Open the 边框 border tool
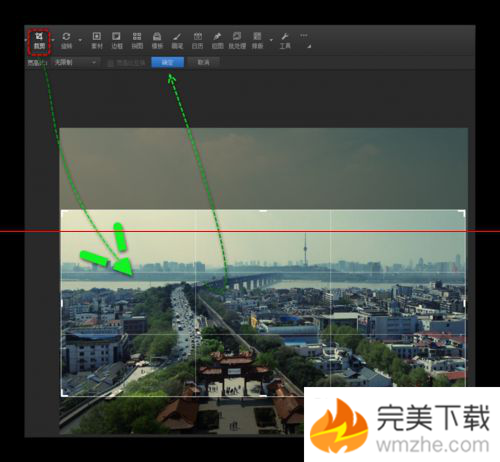Screen dimensions: 500x462 [x=117, y=41]
